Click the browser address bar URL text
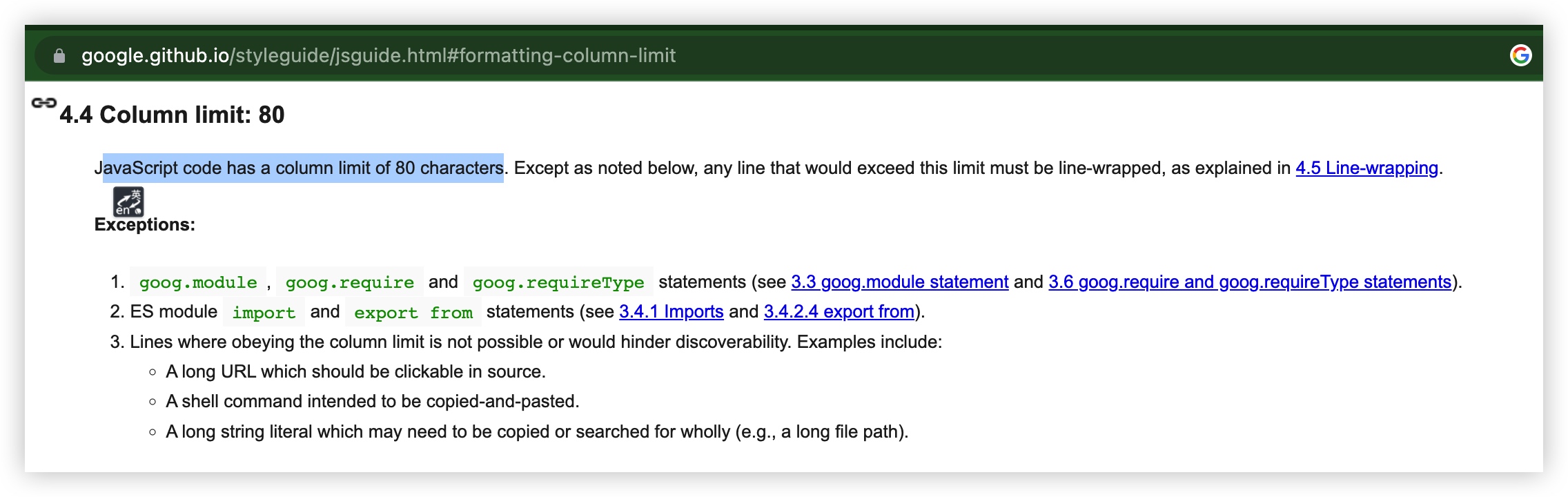This screenshot has width=1568, height=497. click(x=377, y=57)
